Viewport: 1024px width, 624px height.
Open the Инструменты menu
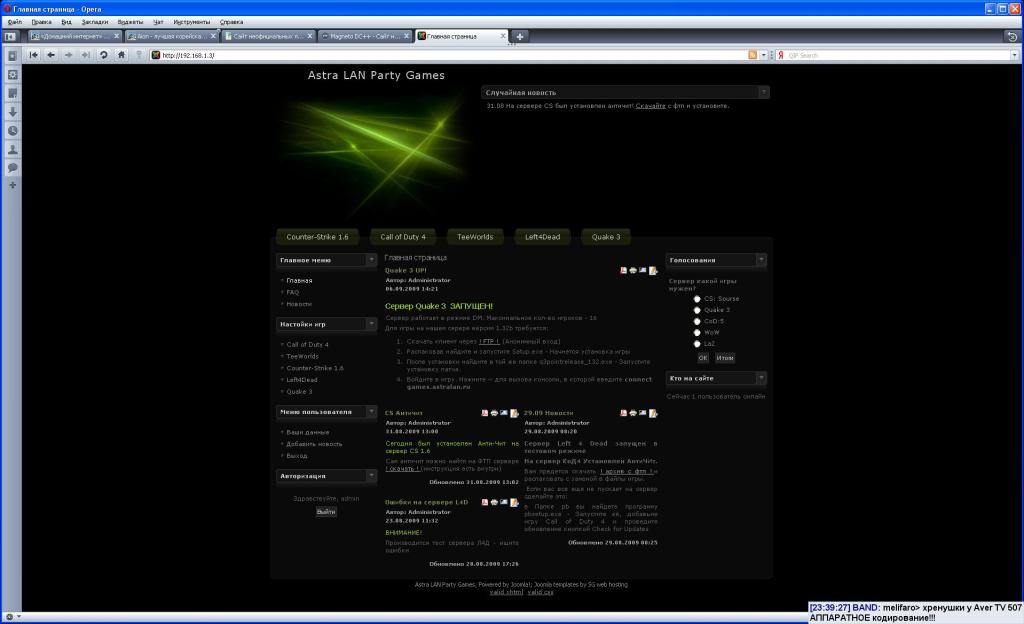[191, 22]
